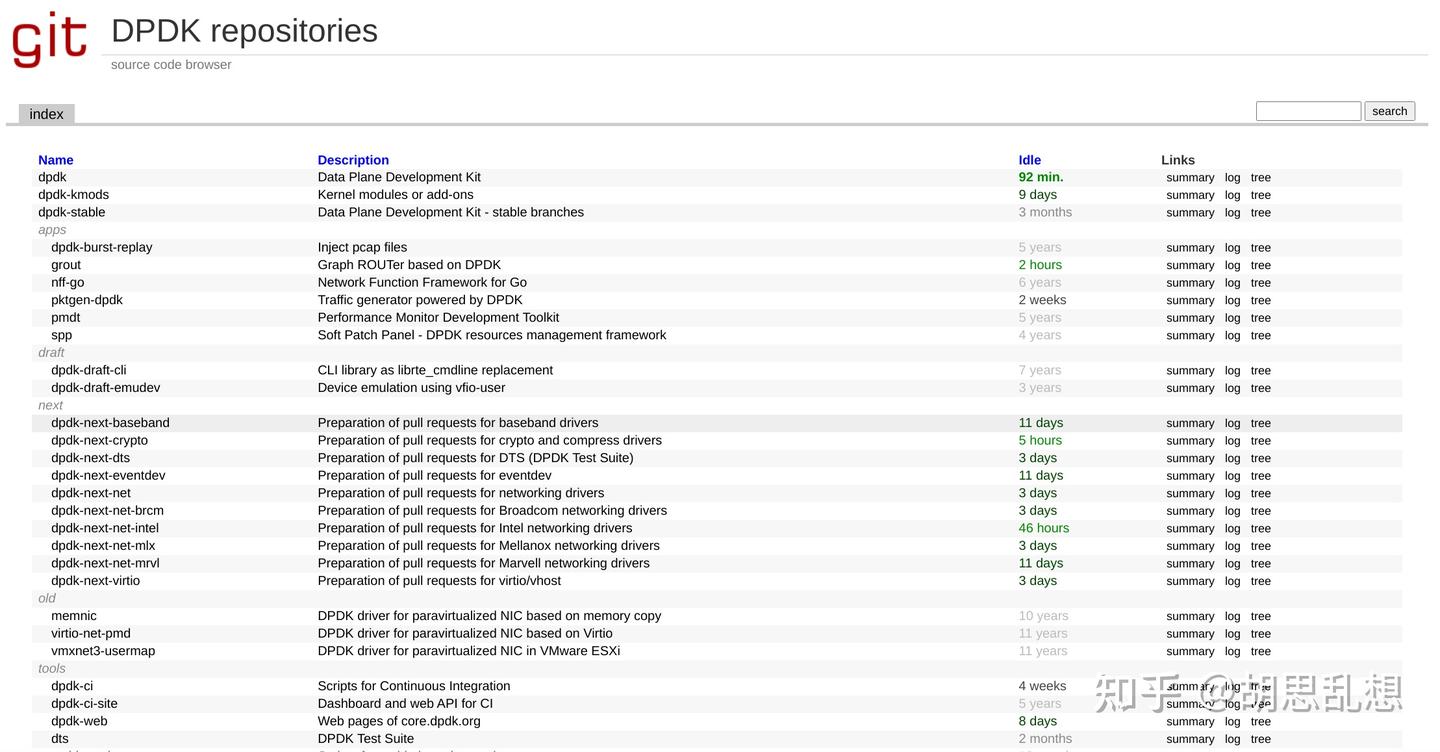Open the dpdk-draft-emudev repository
Screen dimensions: 1440x752
[x=105, y=388]
